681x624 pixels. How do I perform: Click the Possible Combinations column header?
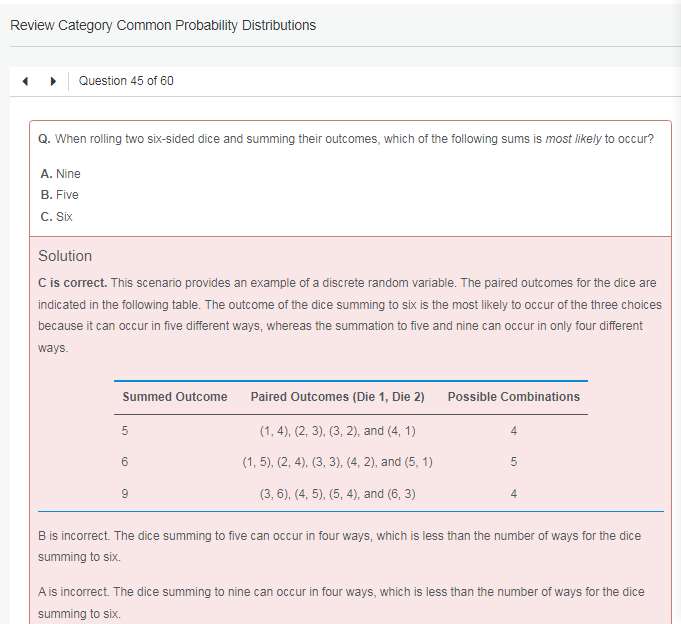[x=513, y=397]
